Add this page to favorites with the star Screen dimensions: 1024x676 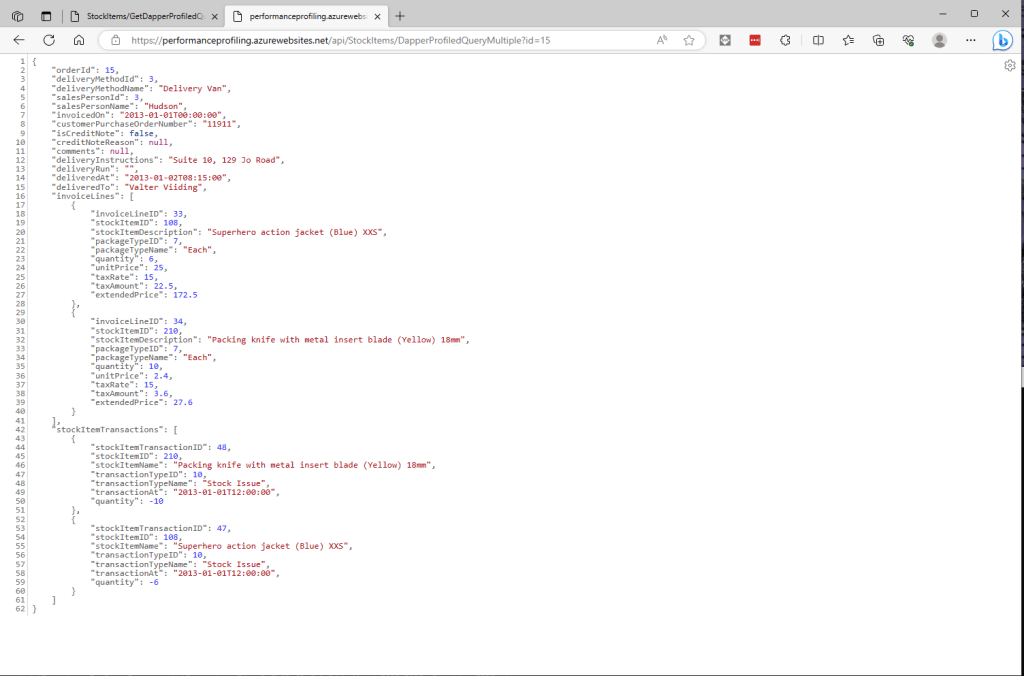(689, 40)
